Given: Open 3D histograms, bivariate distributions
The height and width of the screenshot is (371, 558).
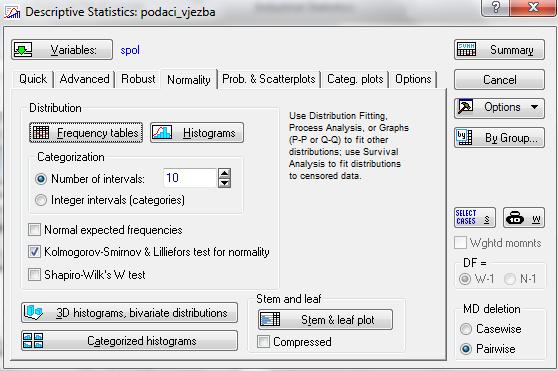Looking at the screenshot, I should pyautogui.click(x=129, y=313).
